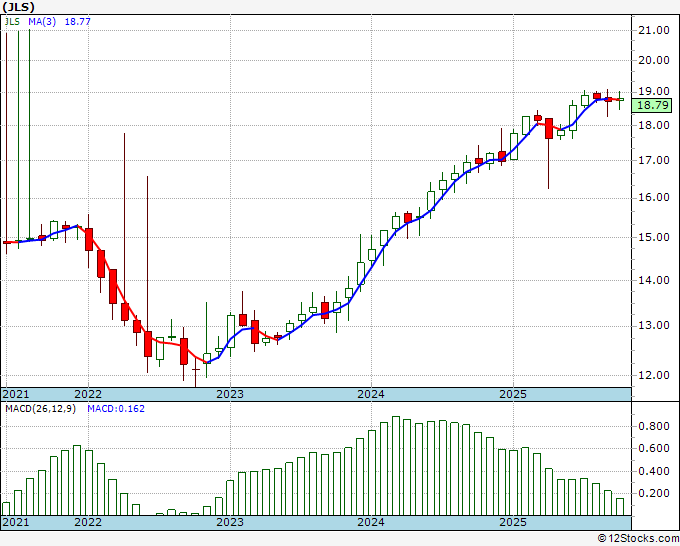This screenshot has width=680, height=546.
Task: Click the 12.00 price axis label
Action: click(x=653, y=375)
